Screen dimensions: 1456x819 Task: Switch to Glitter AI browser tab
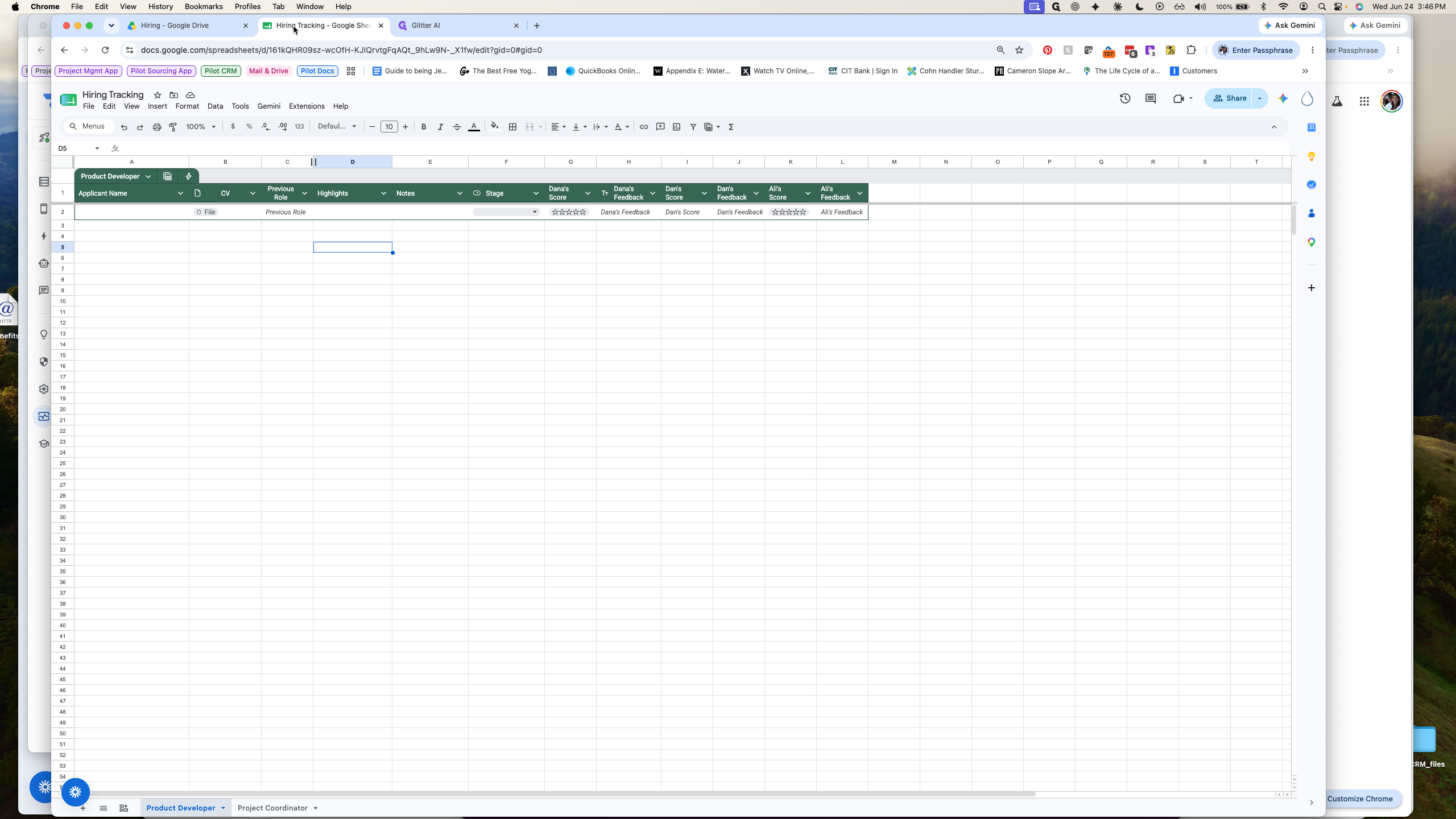point(458,26)
